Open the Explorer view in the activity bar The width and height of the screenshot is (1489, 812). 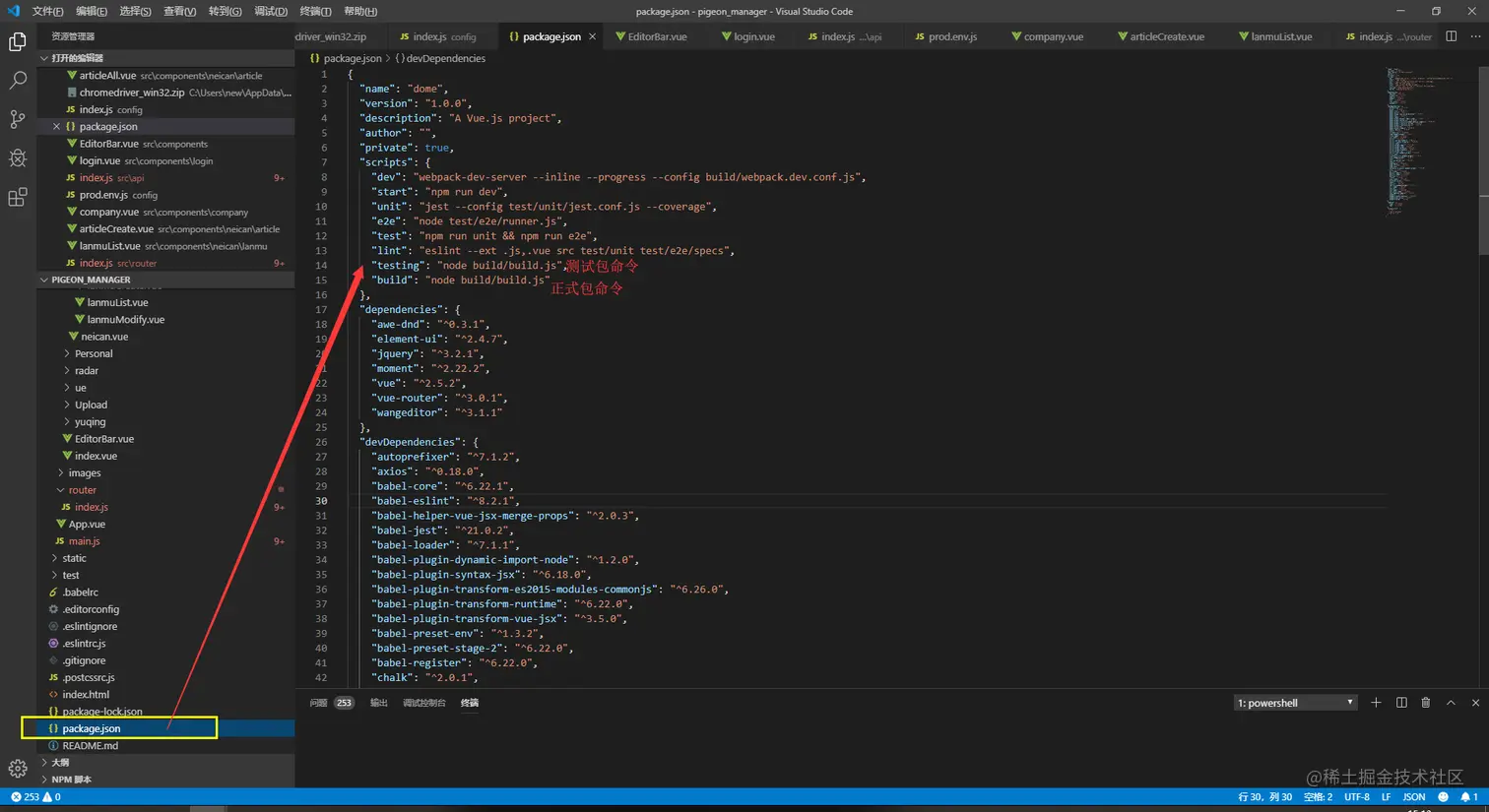(x=18, y=41)
